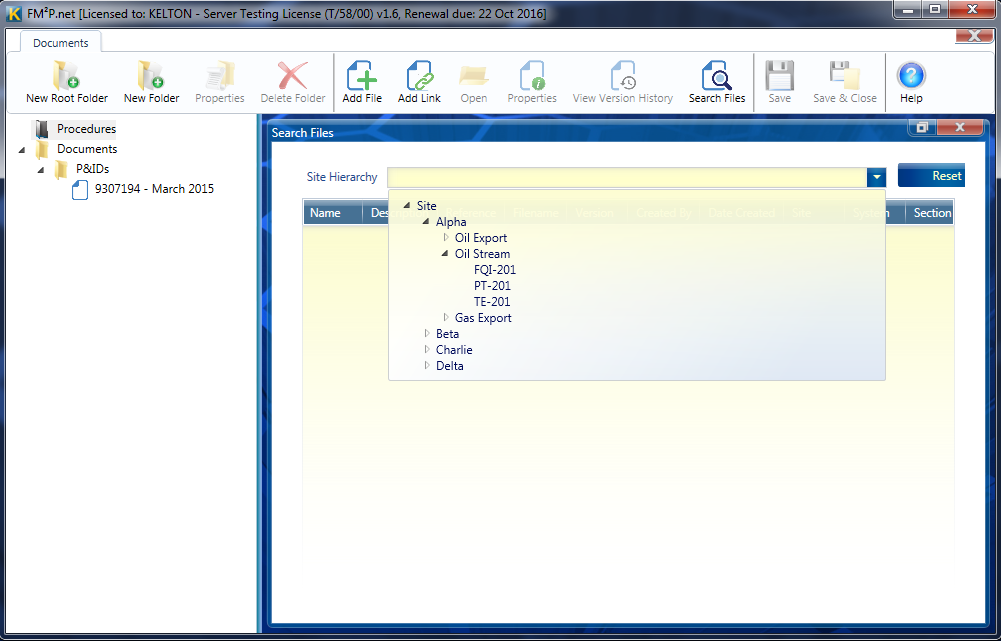The height and width of the screenshot is (641, 1001).
Task: Click the Documents folder icon in tree
Action: pos(42,149)
